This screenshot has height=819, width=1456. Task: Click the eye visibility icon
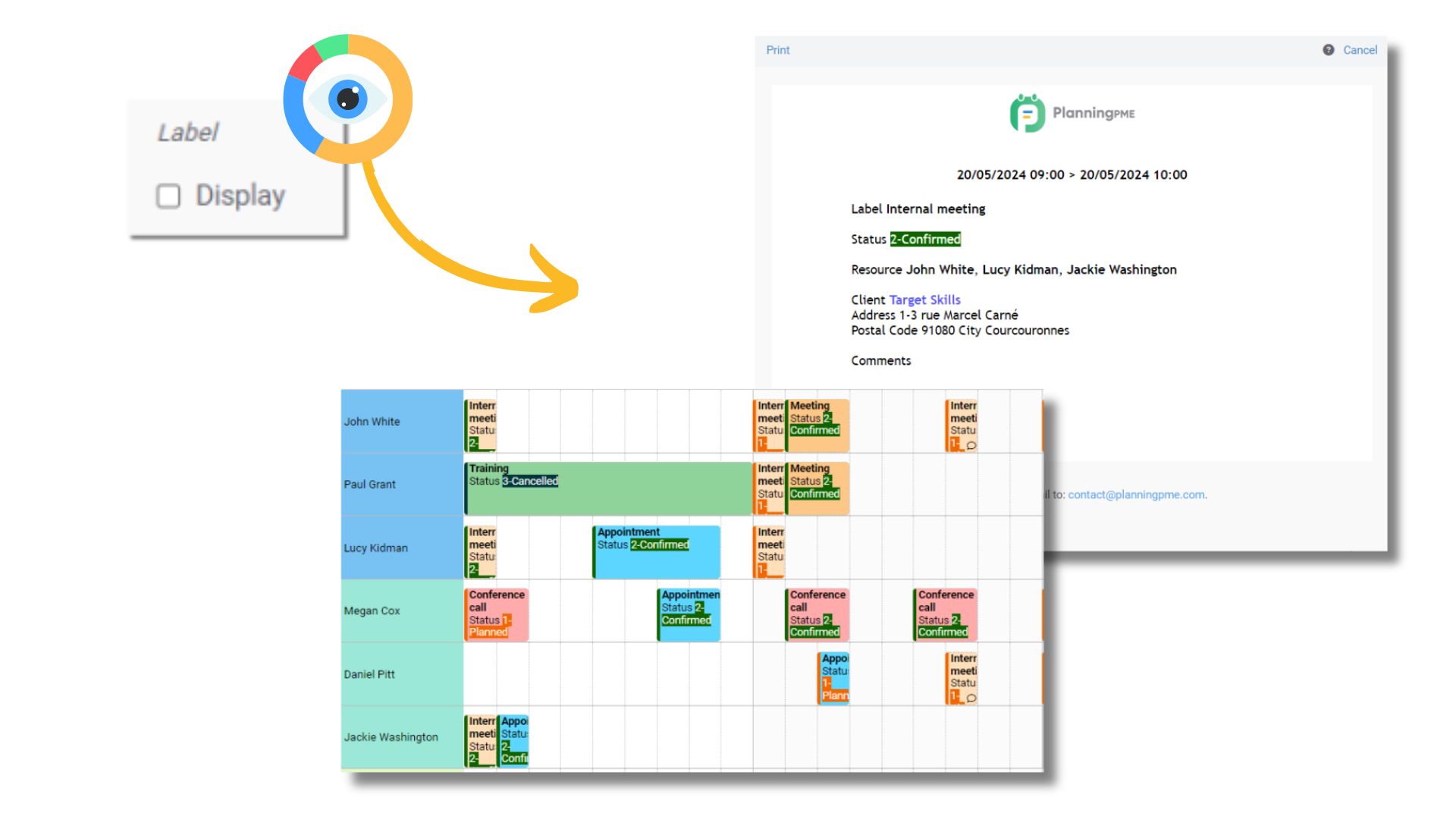[x=348, y=99]
